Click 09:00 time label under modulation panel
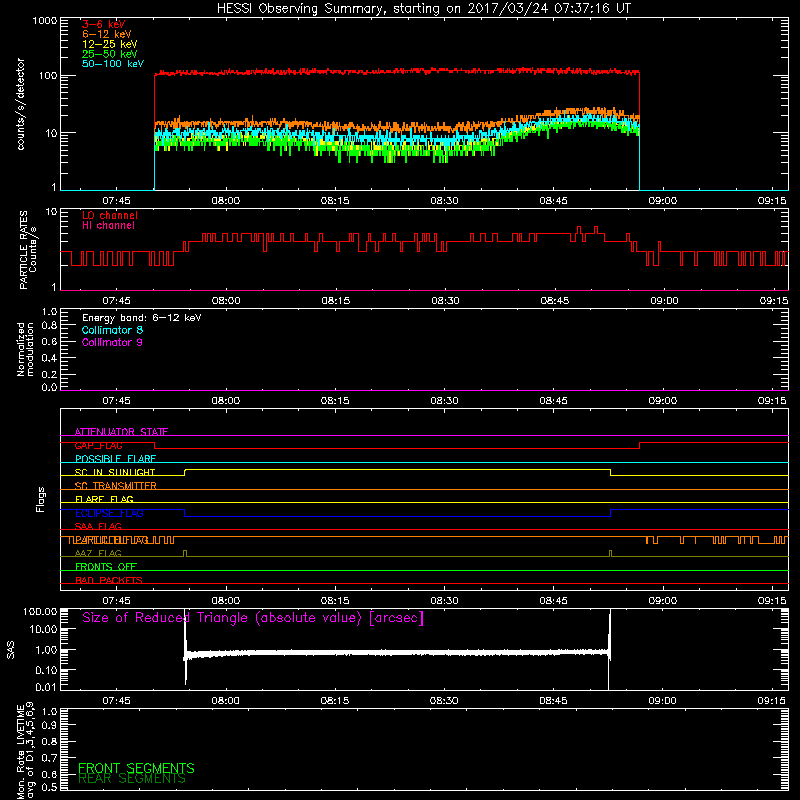The width and height of the screenshot is (800, 800). coord(663,401)
